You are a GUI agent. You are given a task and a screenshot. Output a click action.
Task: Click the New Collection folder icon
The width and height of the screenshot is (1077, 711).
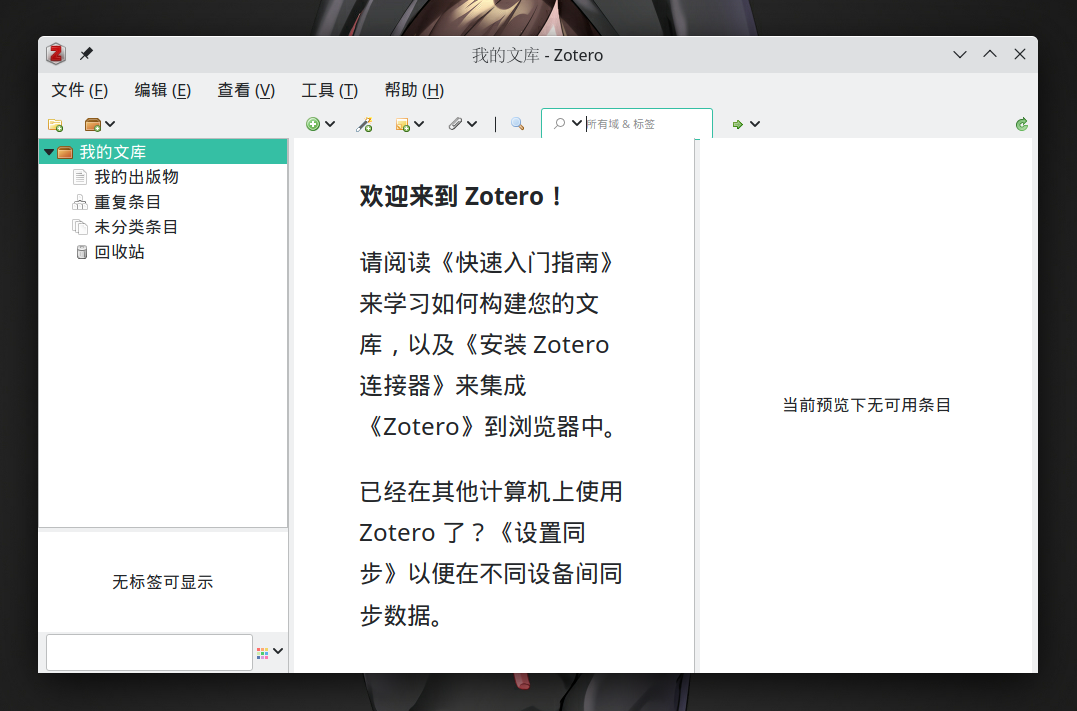(x=56, y=124)
